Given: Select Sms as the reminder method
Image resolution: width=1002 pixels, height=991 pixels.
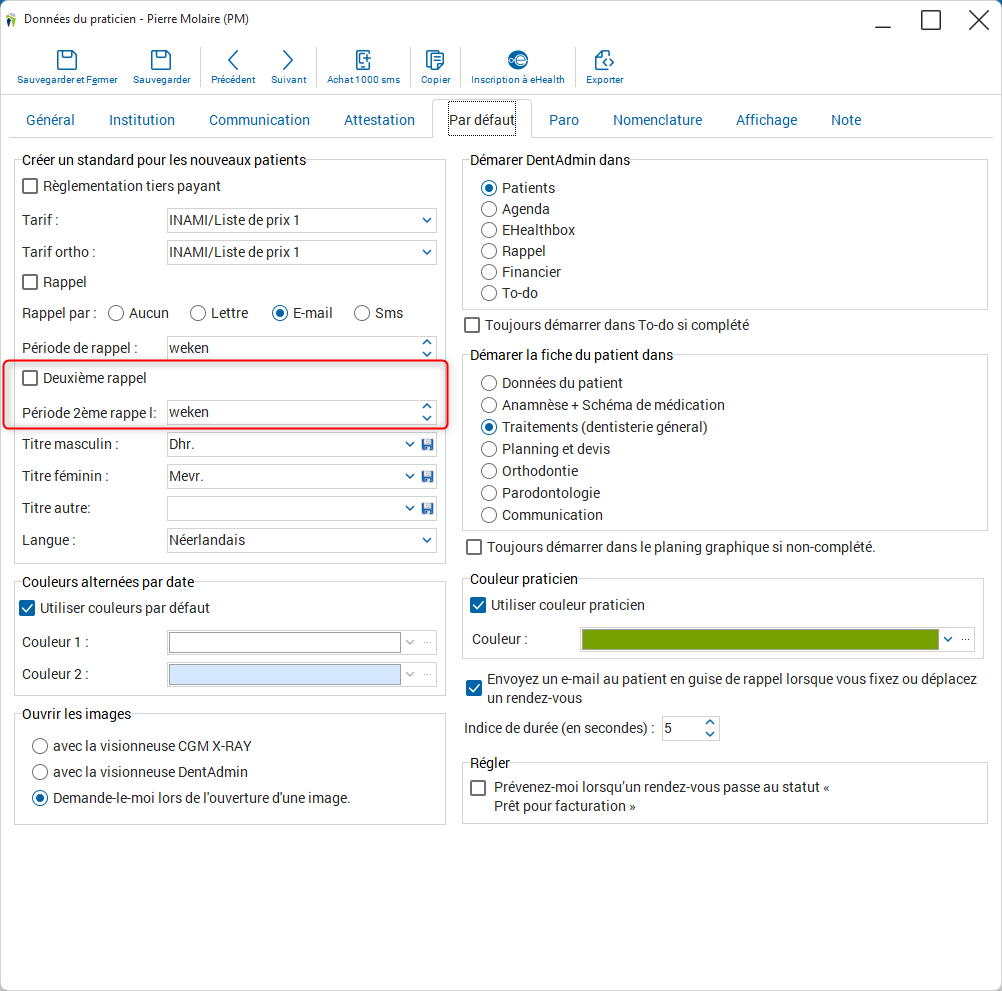Looking at the screenshot, I should pyautogui.click(x=362, y=313).
